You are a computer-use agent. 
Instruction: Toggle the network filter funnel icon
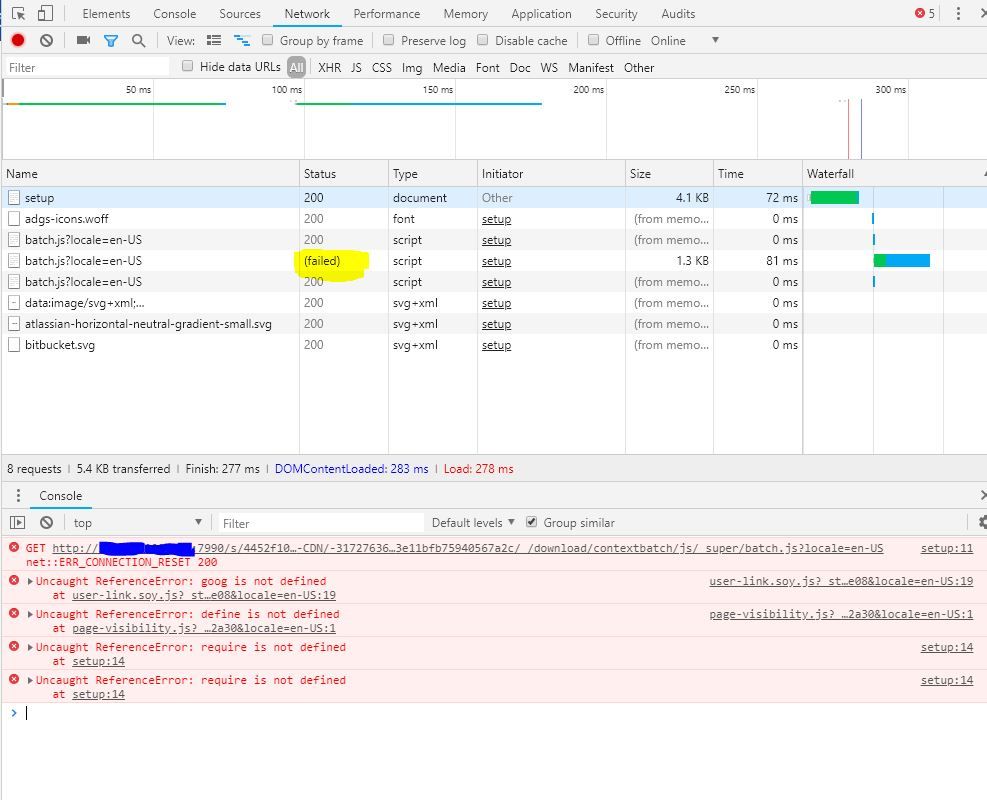tap(111, 41)
